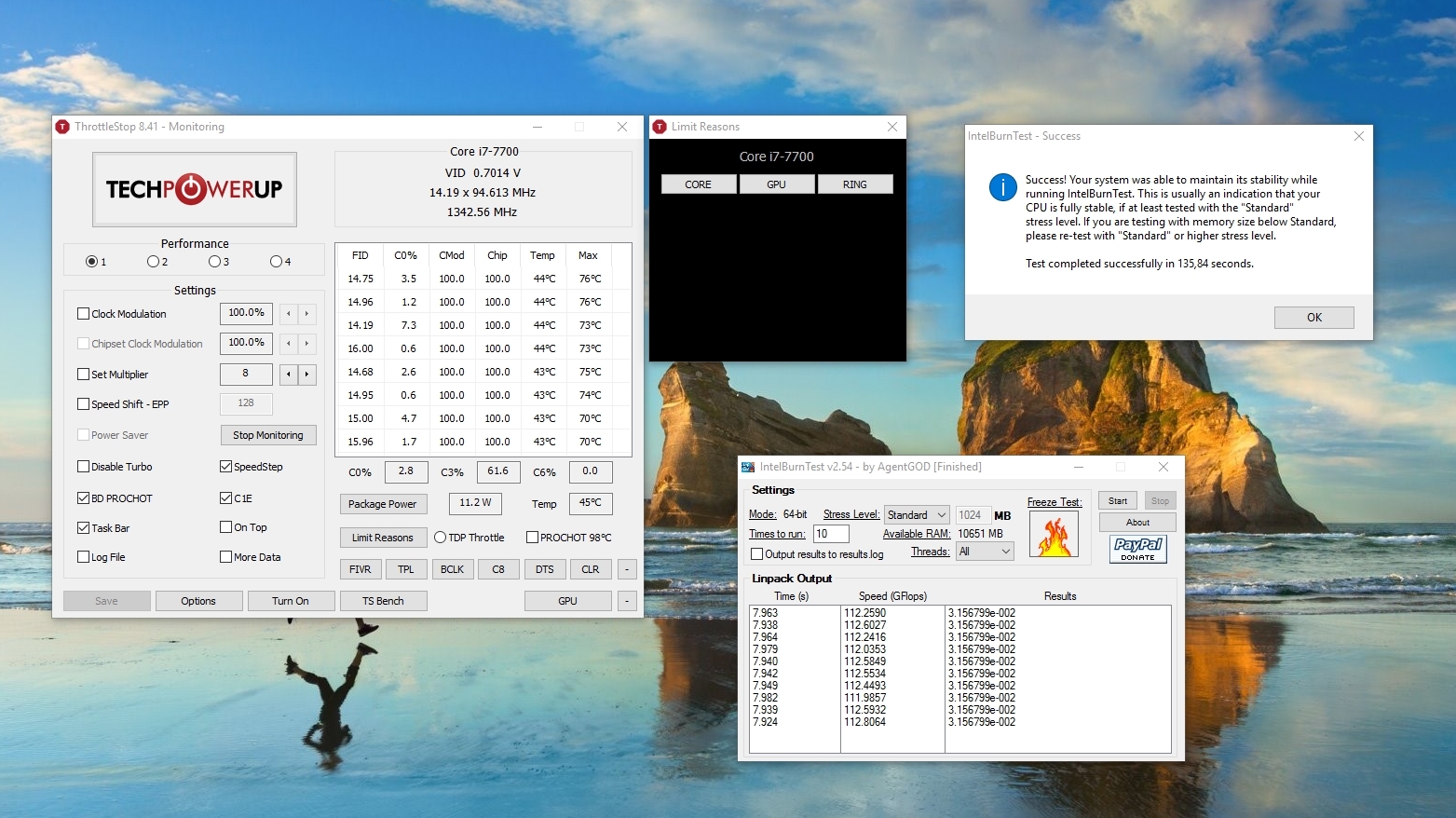Open the Threads dropdown

985,552
